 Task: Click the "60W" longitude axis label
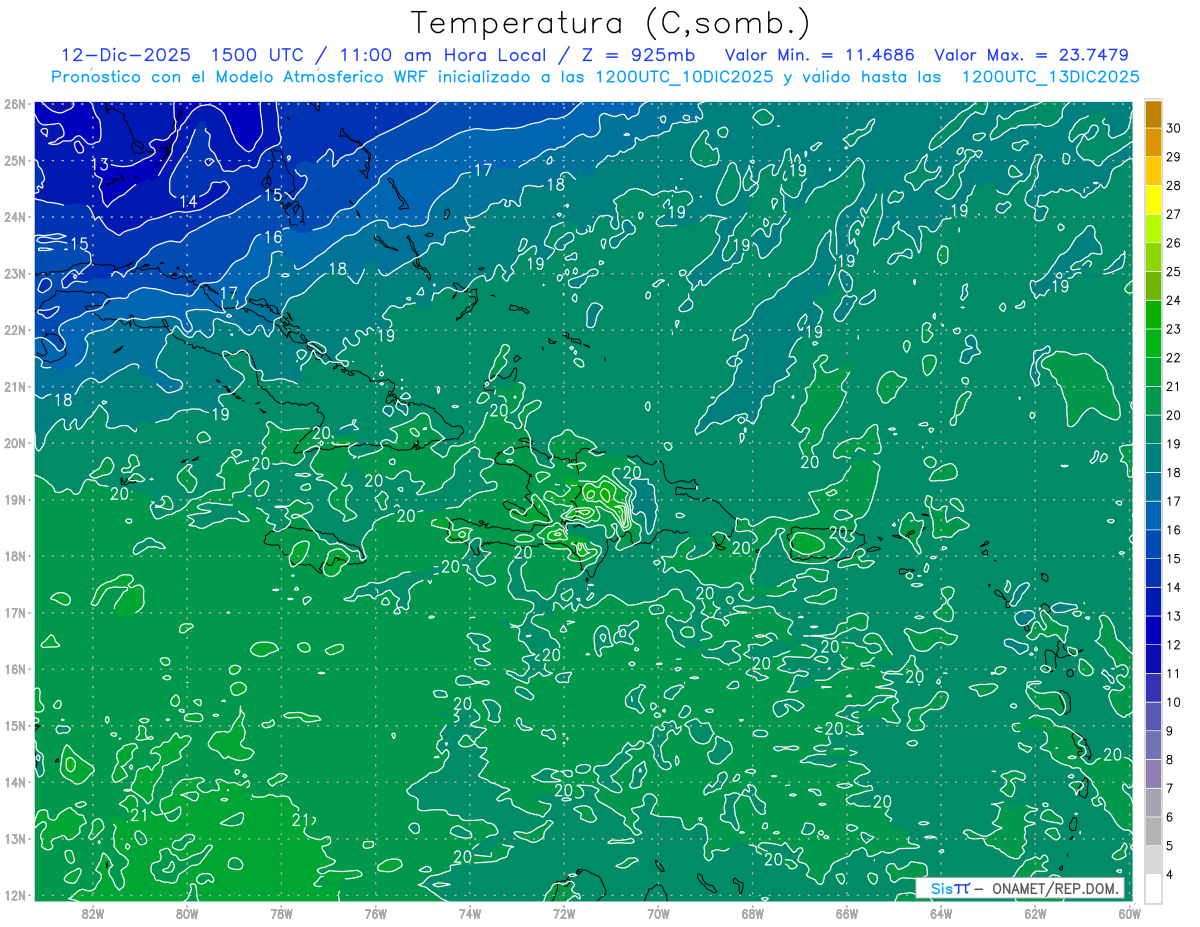click(1129, 914)
